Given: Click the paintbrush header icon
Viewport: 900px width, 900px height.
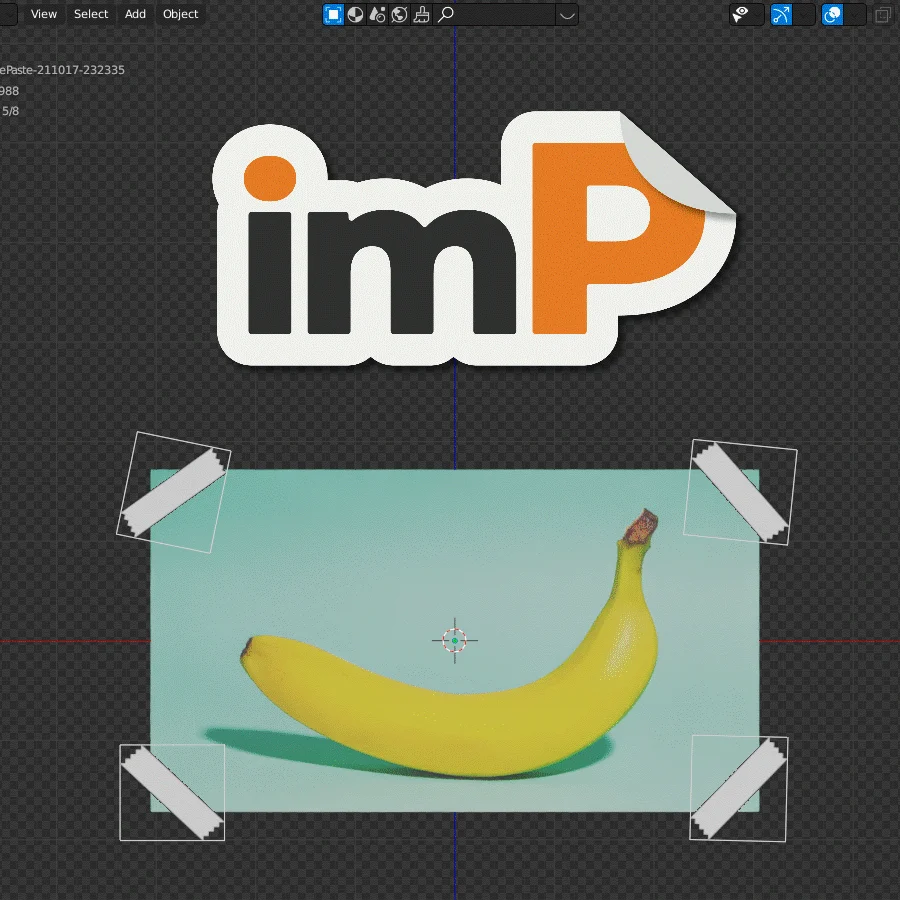Looking at the screenshot, I should click(x=421, y=14).
